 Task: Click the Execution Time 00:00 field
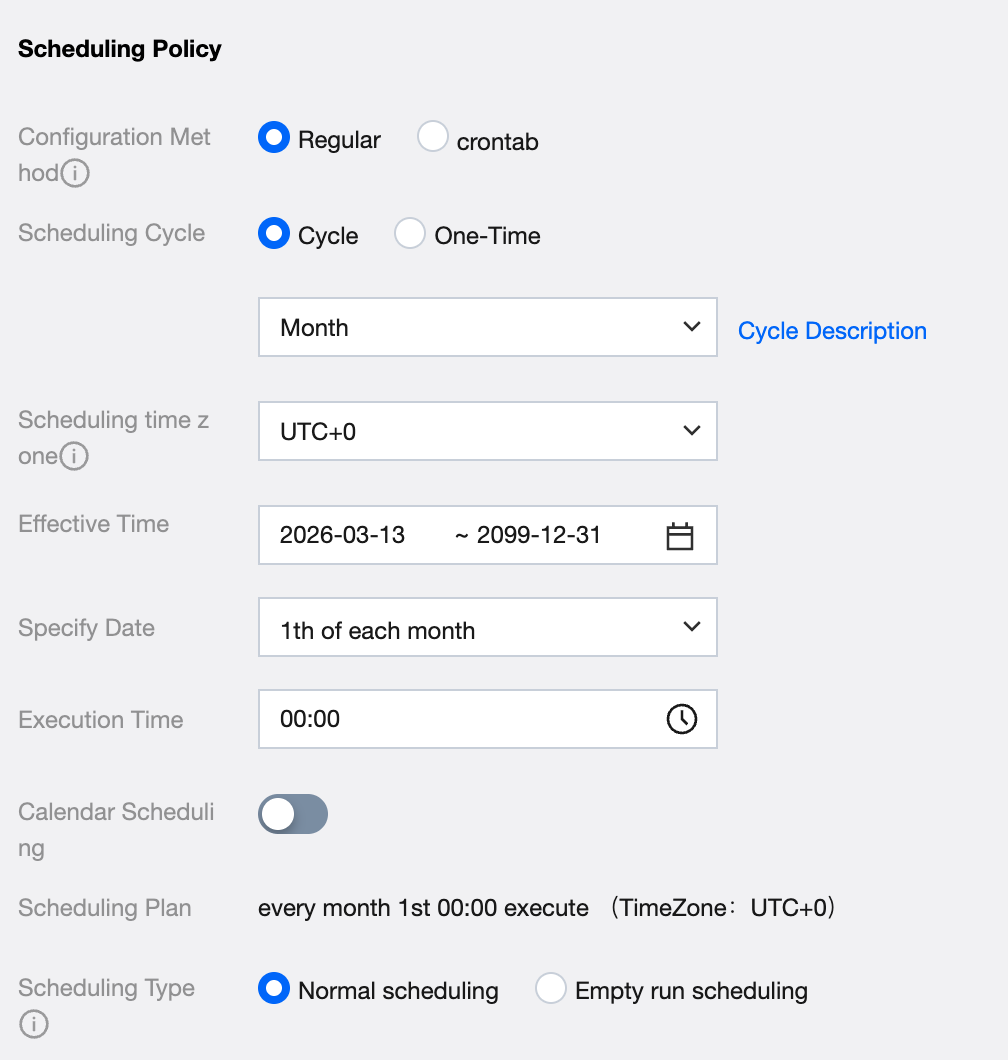click(x=460, y=719)
